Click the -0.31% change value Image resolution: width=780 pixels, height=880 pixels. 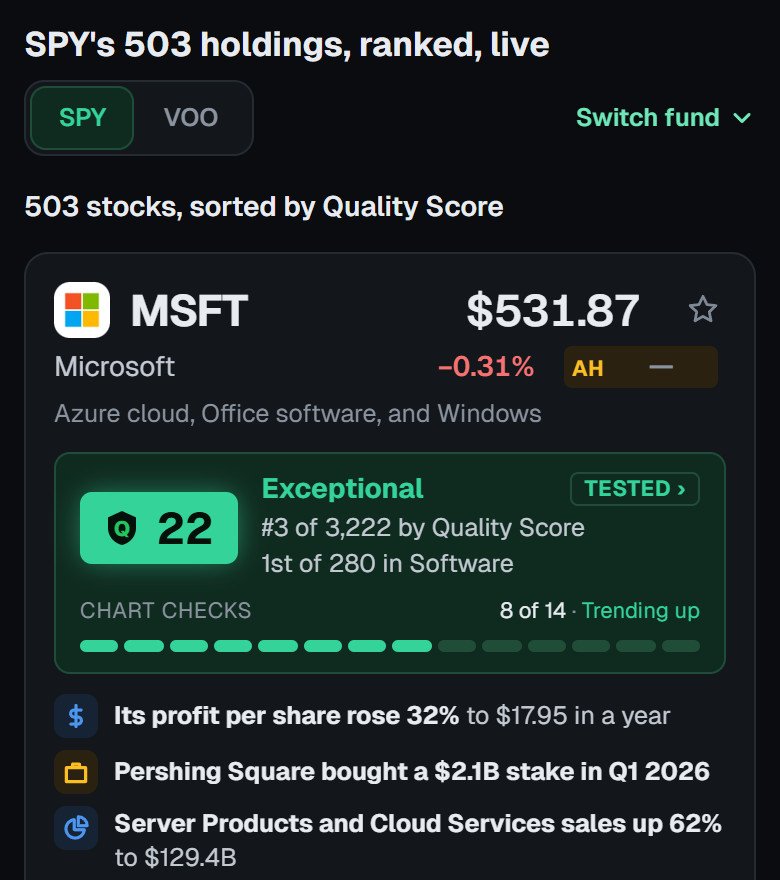pos(486,366)
